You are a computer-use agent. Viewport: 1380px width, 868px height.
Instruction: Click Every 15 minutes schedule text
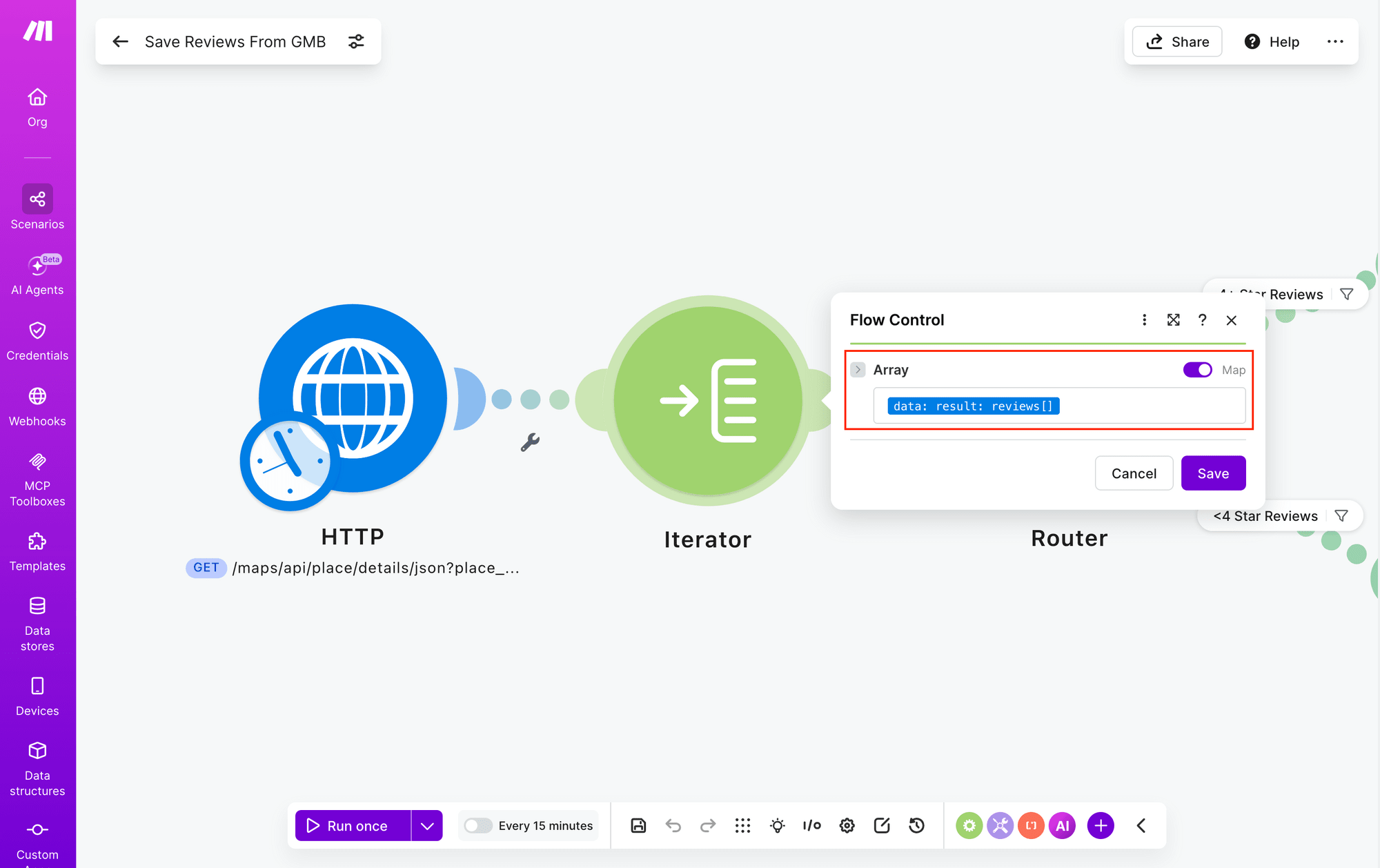[x=545, y=825]
